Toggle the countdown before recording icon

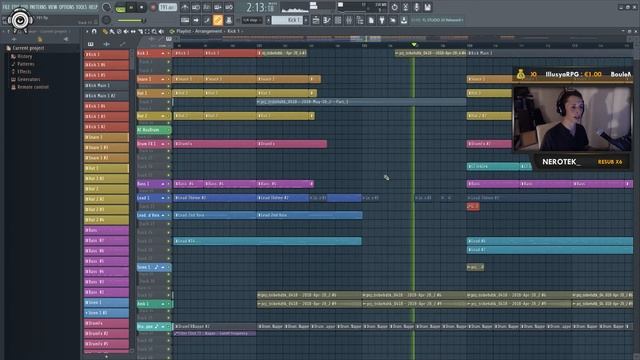coord(207,7)
